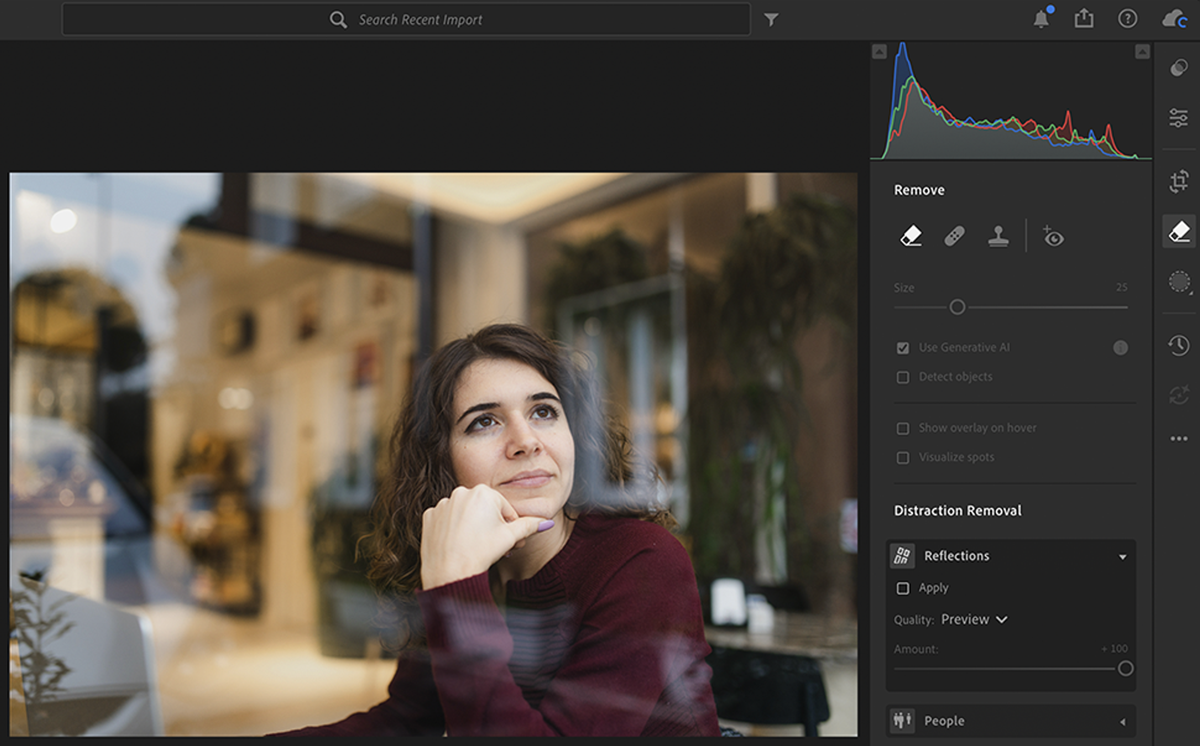Enable the Detect objects checkbox
Image resolution: width=1200 pixels, height=746 pixels.
[x=903, y=377]
